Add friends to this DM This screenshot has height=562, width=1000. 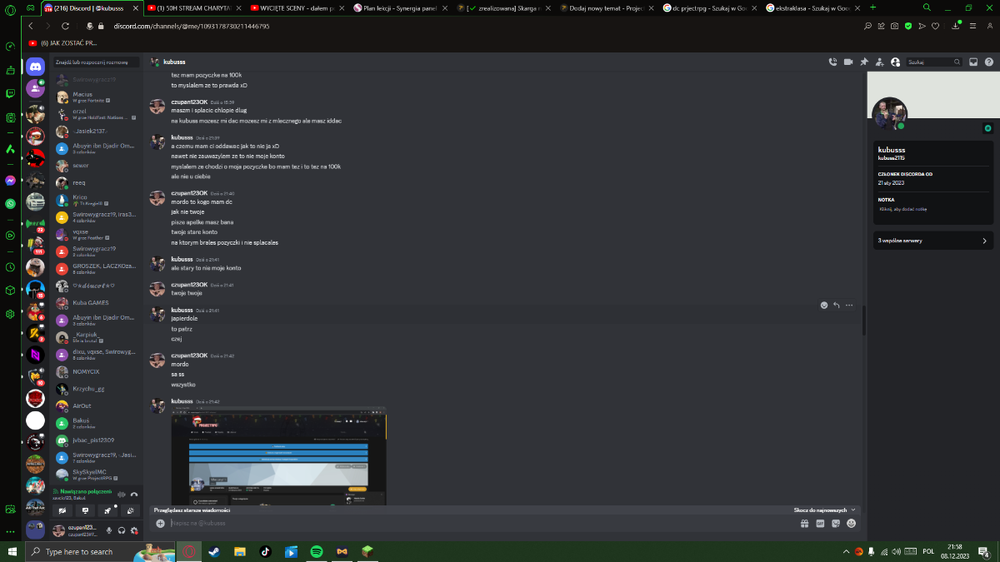coord(879,62)
